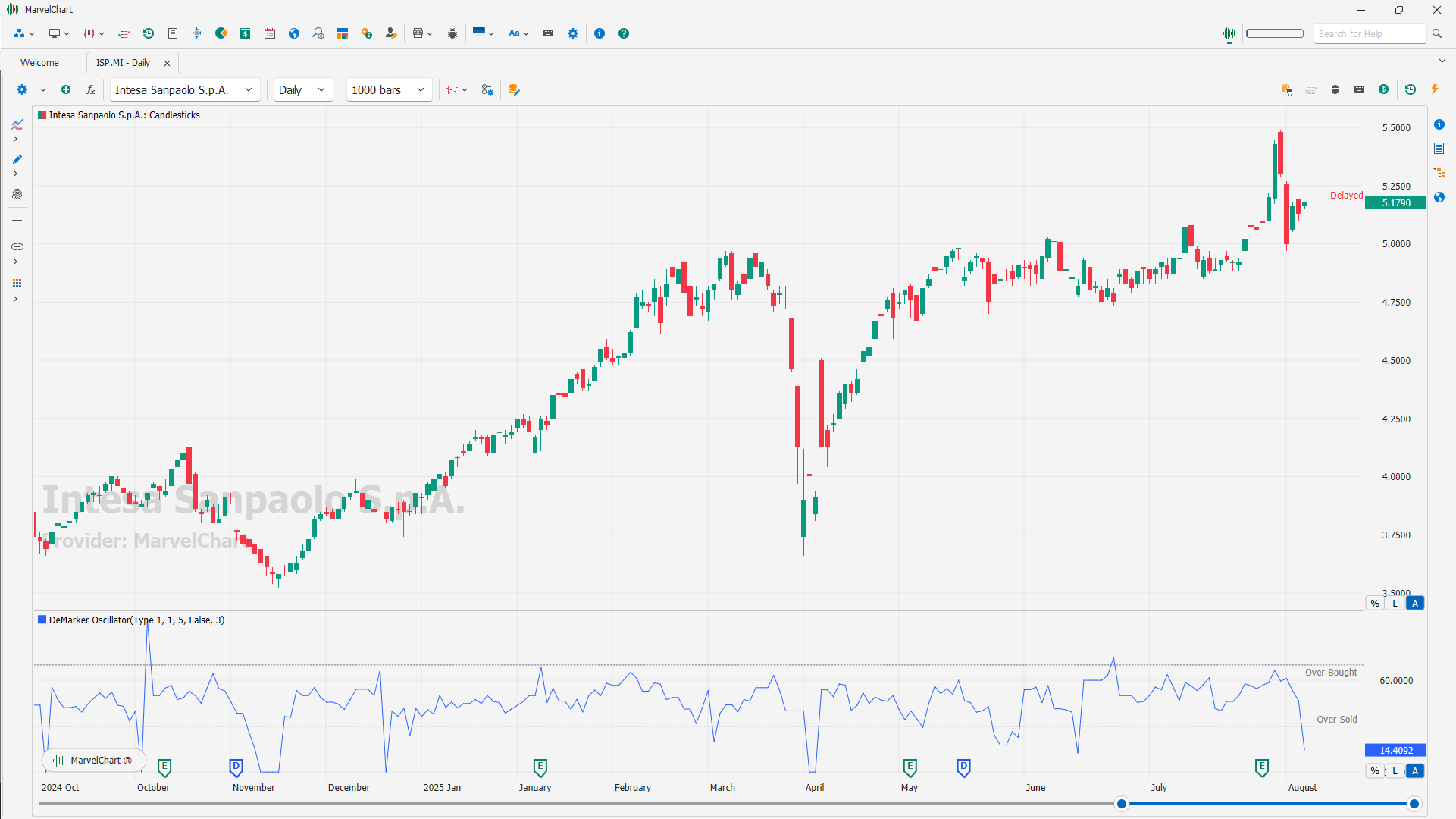Viewport: 1456px width, 819px height.
Task: Toggle green dollar icon in chart toolbar
Action: pos(1384,89)
